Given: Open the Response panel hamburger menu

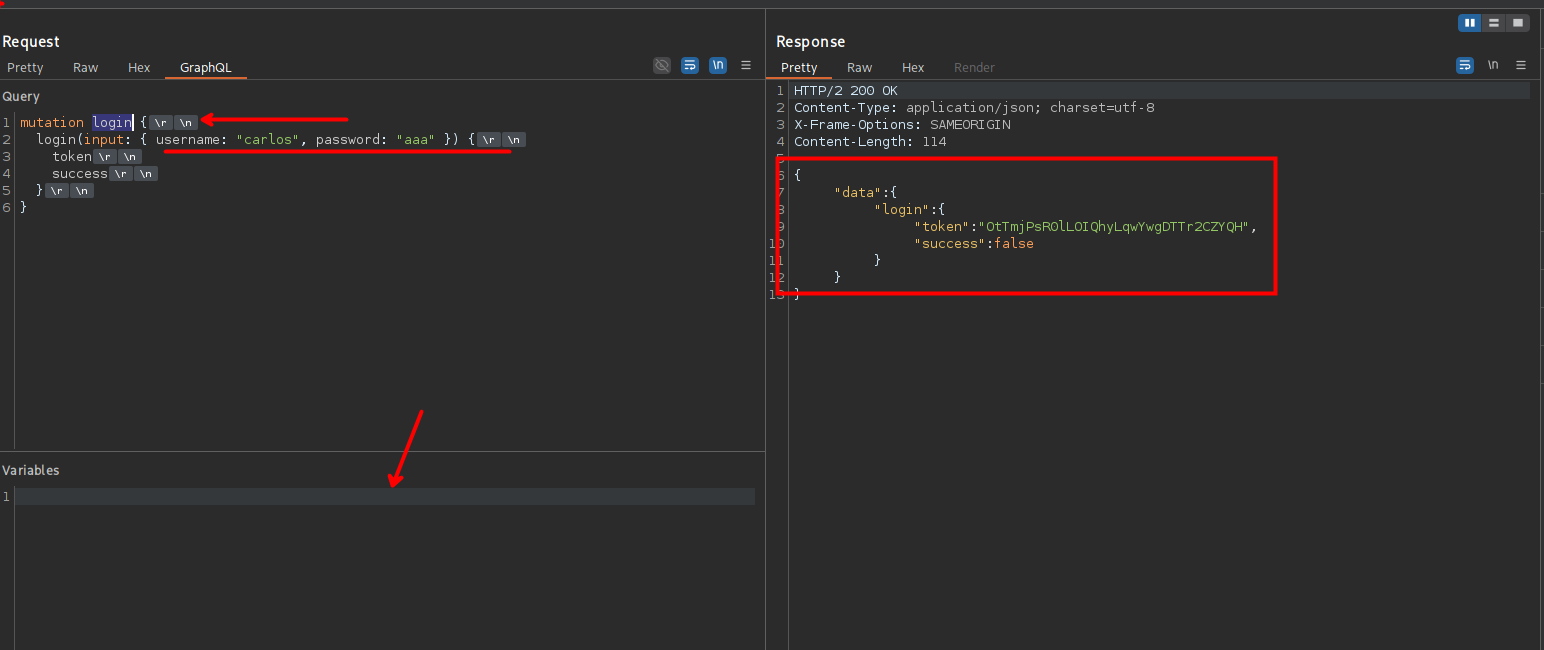Looking at the screenshot, I should [x=1521, y=66].
